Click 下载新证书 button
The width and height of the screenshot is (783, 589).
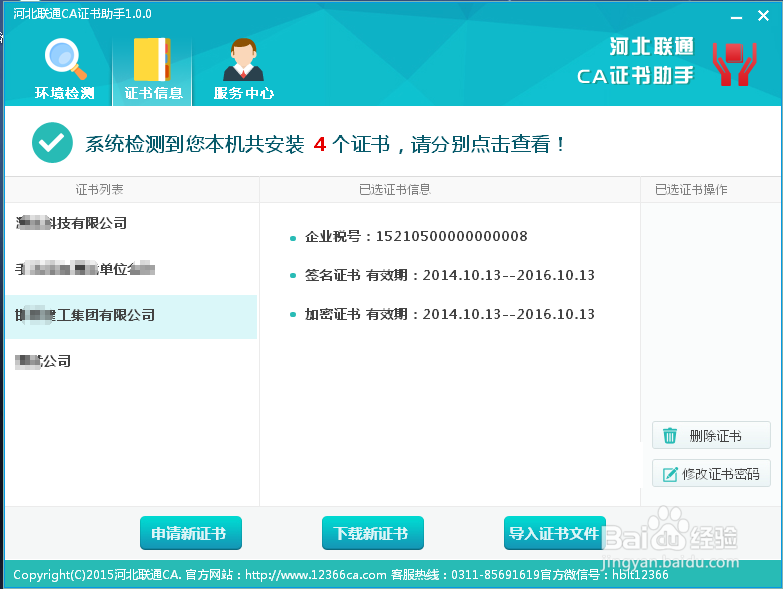tap(373, 533)
